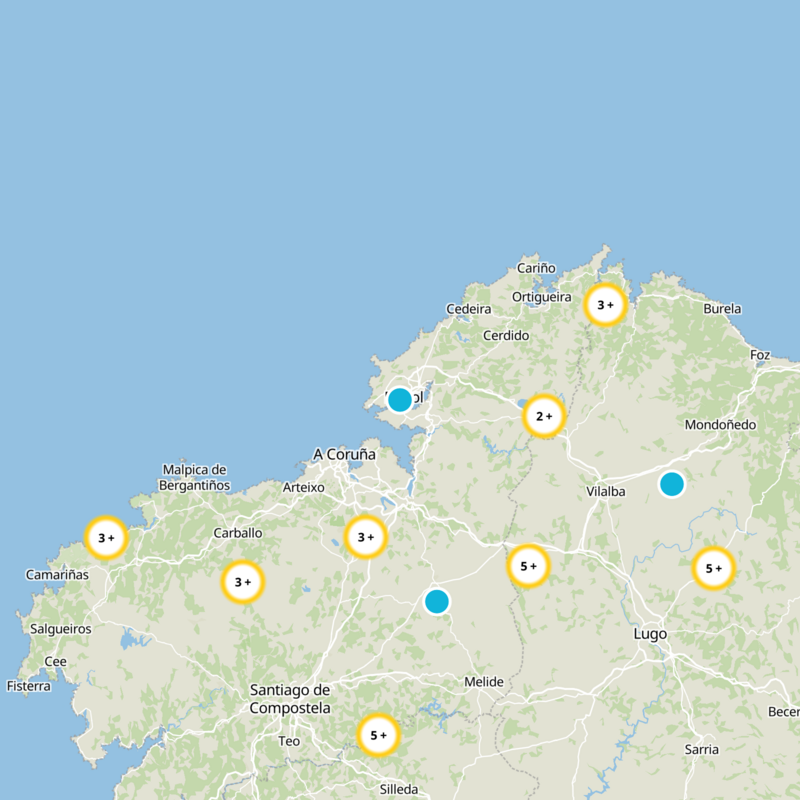This screenshot has width=800, height=800.
Task: Click the Teo town label
Action: click(289, 741)
